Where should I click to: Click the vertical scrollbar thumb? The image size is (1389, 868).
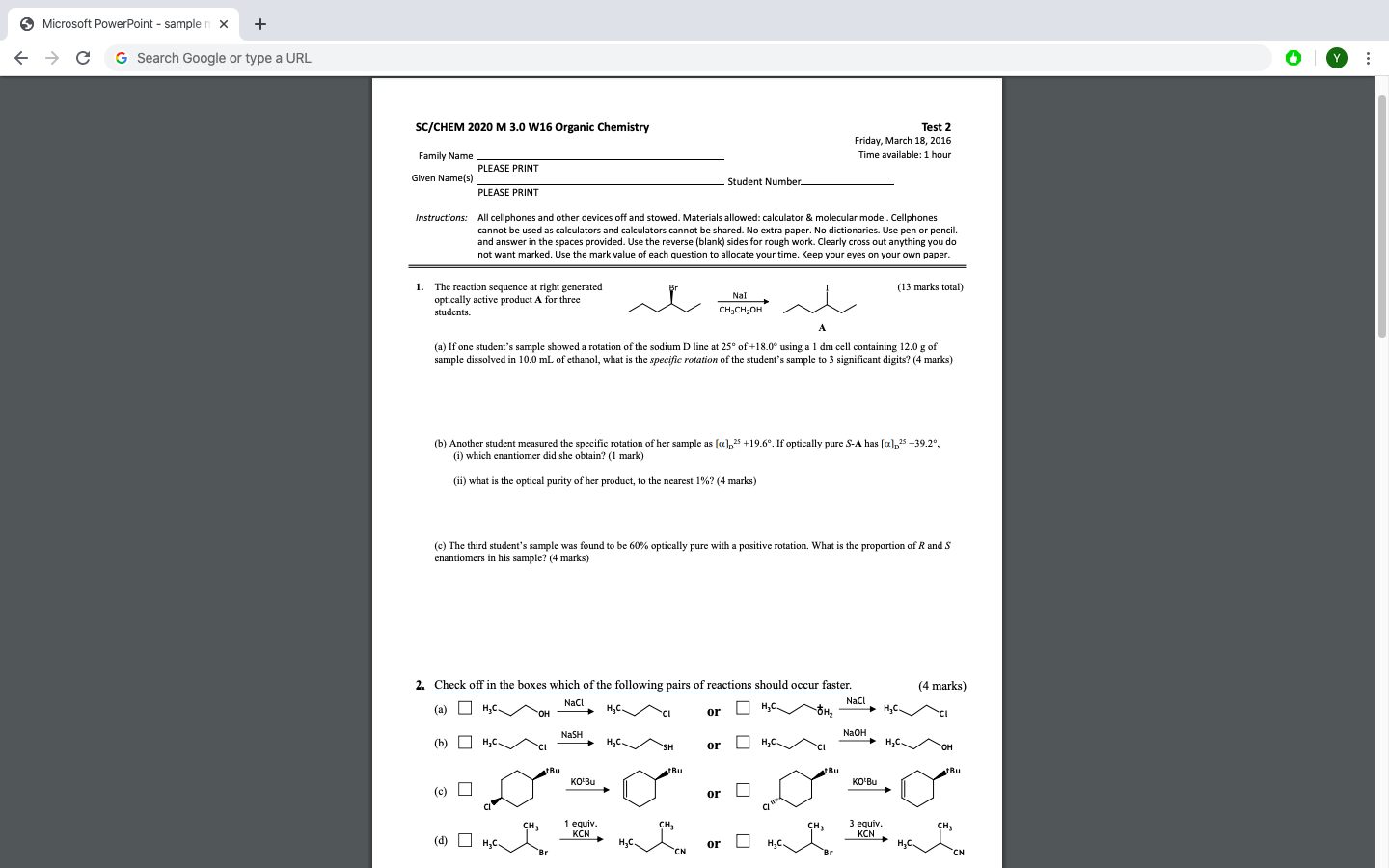coord(1382,217)
